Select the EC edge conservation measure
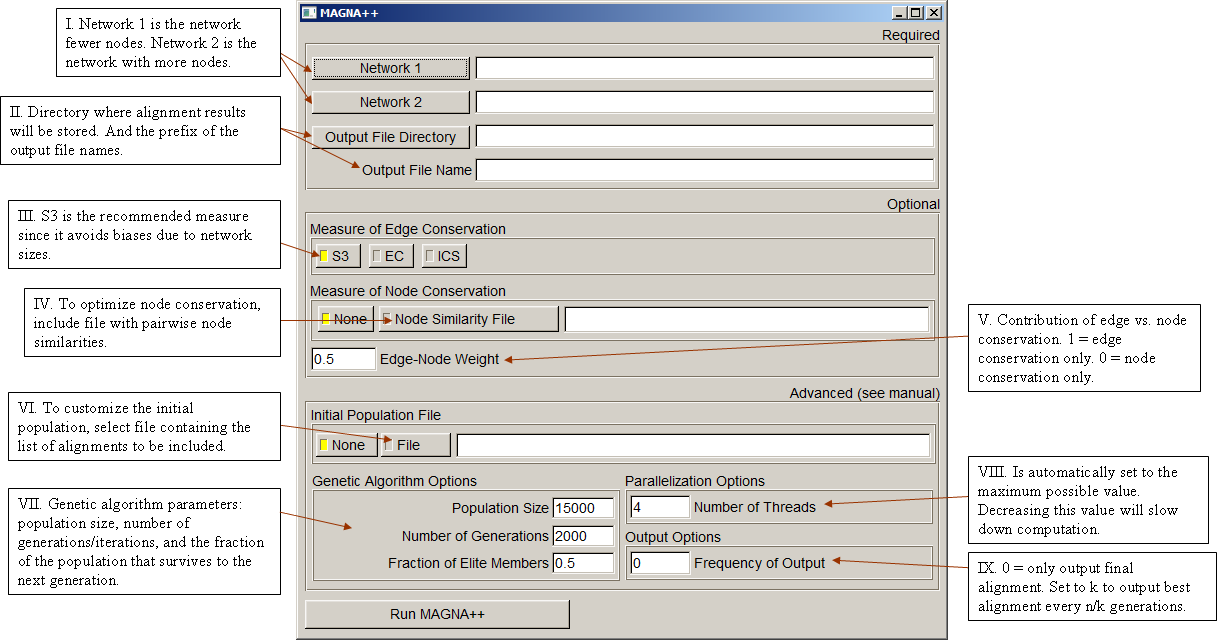The height and width of the screenshot is (640, 1217). (x=391, y=256)
